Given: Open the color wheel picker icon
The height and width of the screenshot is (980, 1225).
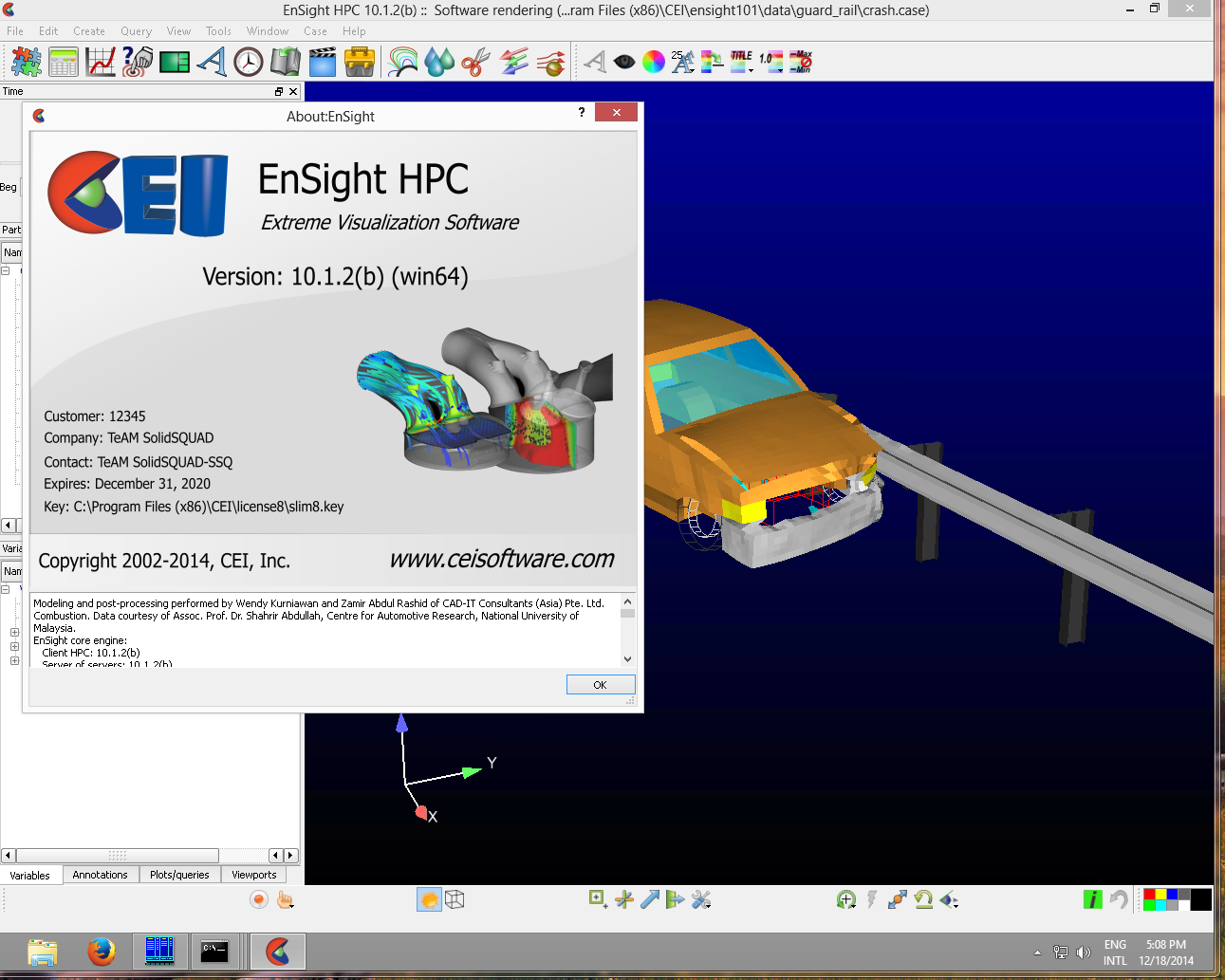Looking at the screenshot, I should pos(654,63).
